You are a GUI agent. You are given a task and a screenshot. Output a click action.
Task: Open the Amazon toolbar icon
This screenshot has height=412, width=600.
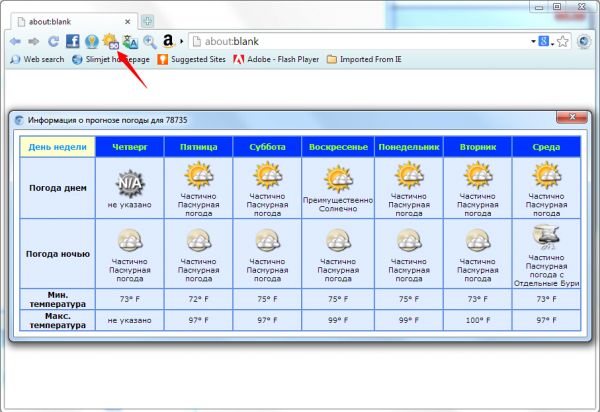pos(168,41)
